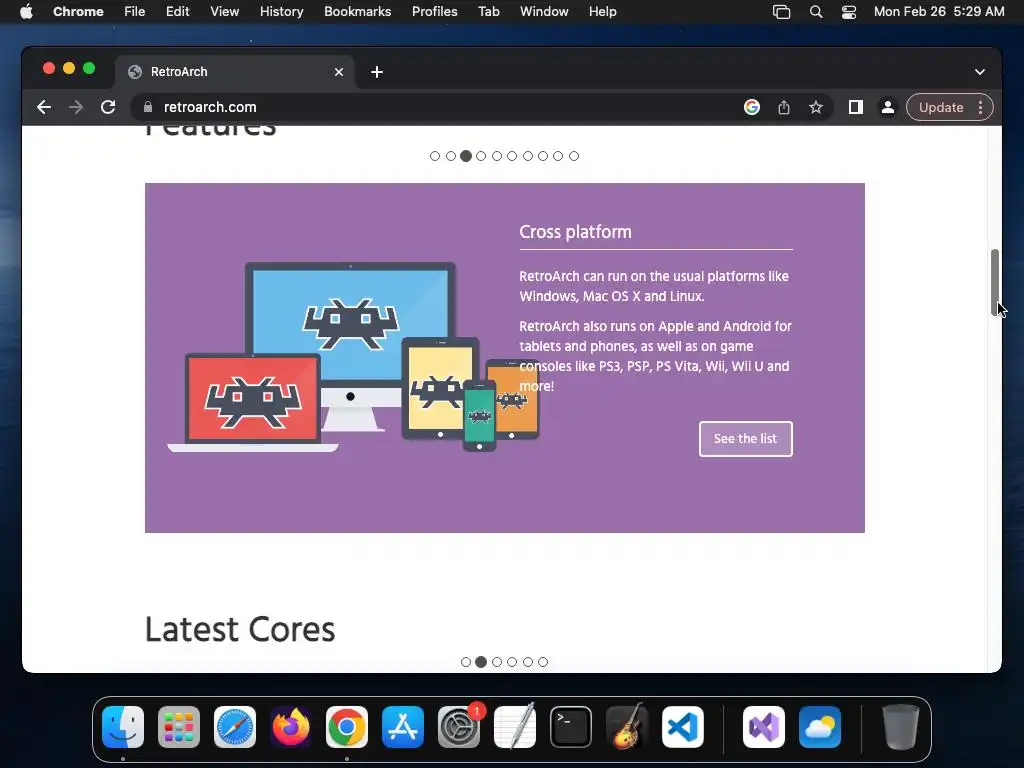Open the Bookmarks menu

tap(357, 12)
